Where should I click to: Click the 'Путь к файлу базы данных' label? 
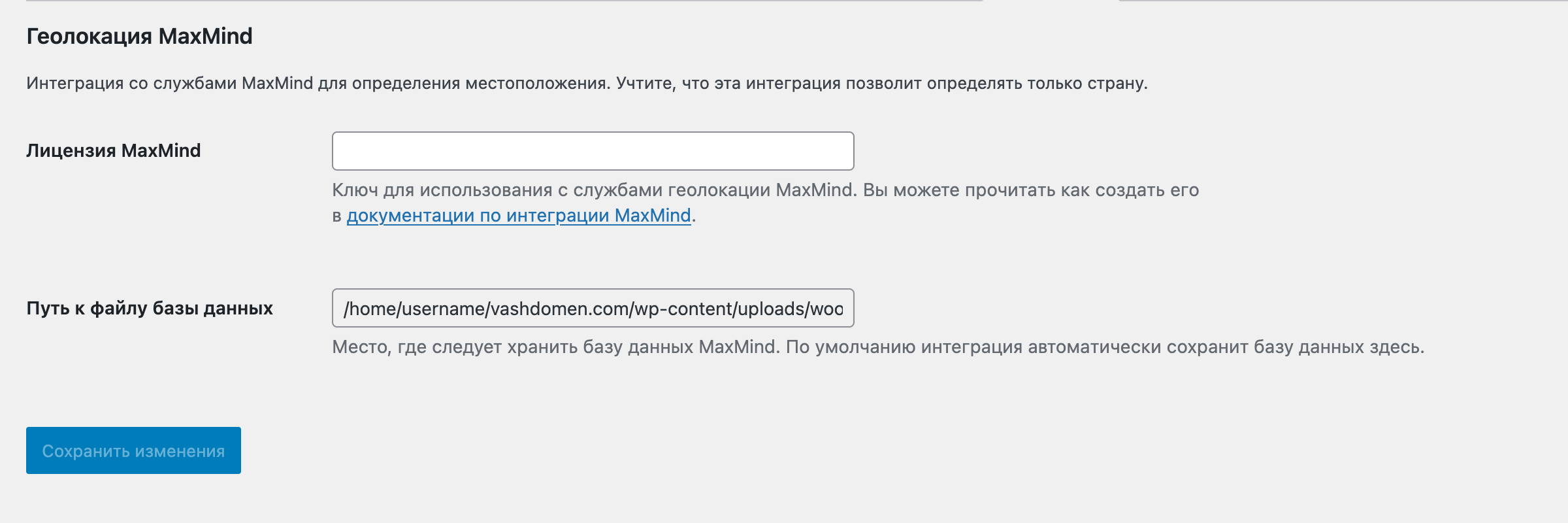click(x=150, y=308)
